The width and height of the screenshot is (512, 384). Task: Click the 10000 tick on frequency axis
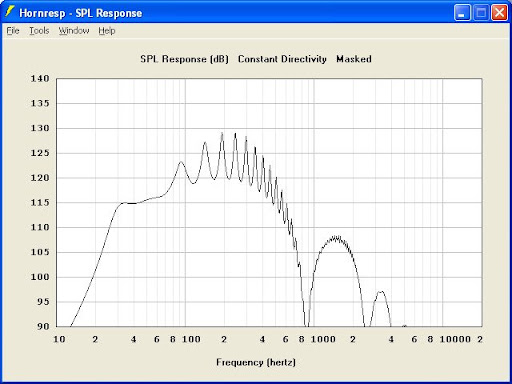coord(455,339)
